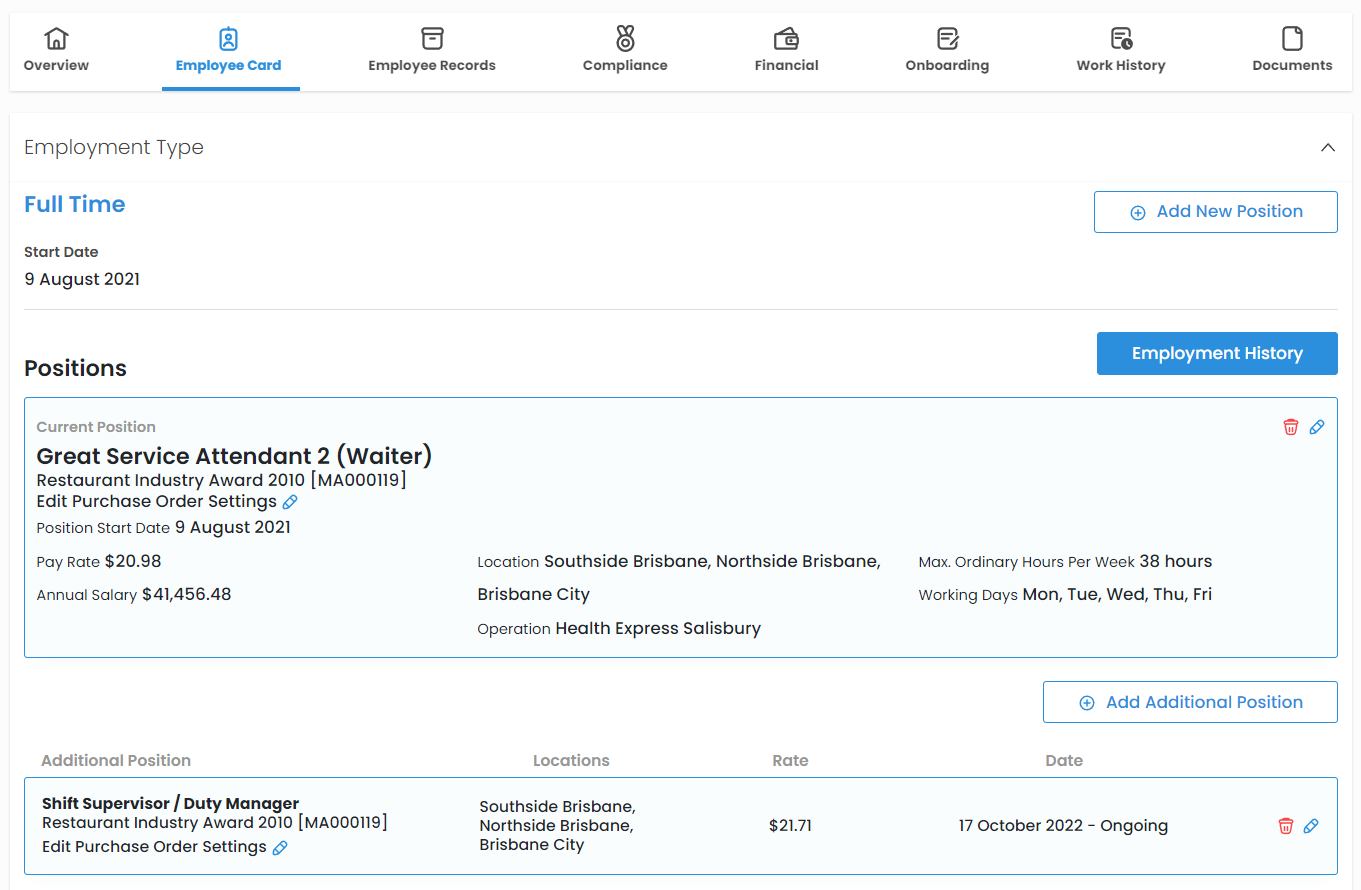Screen dimensions: 1361x890
Task: Collapse the Employment Type section
Action: pyautogui.click(x=1327, y=148)
